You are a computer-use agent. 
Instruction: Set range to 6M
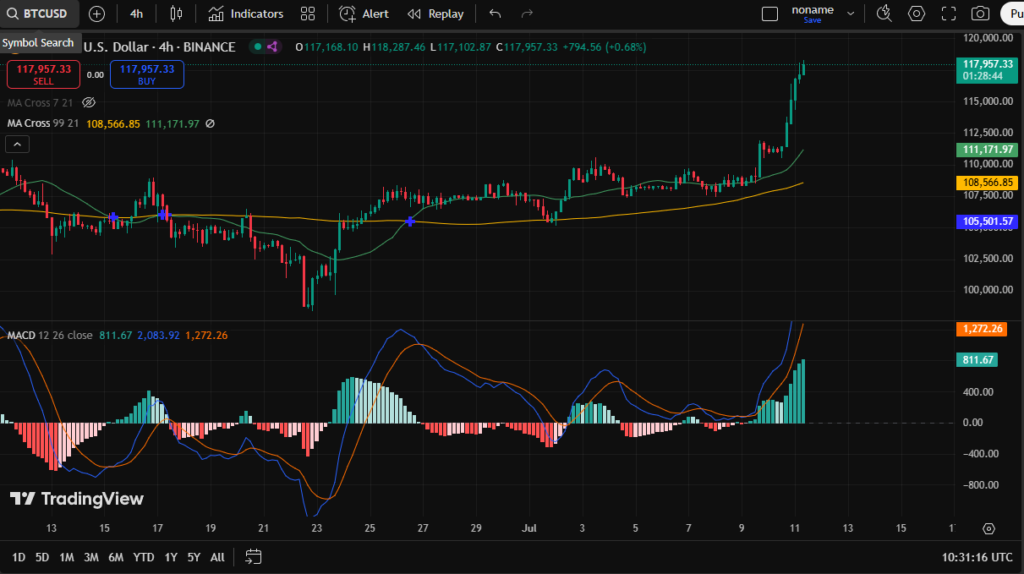[116, 557]
